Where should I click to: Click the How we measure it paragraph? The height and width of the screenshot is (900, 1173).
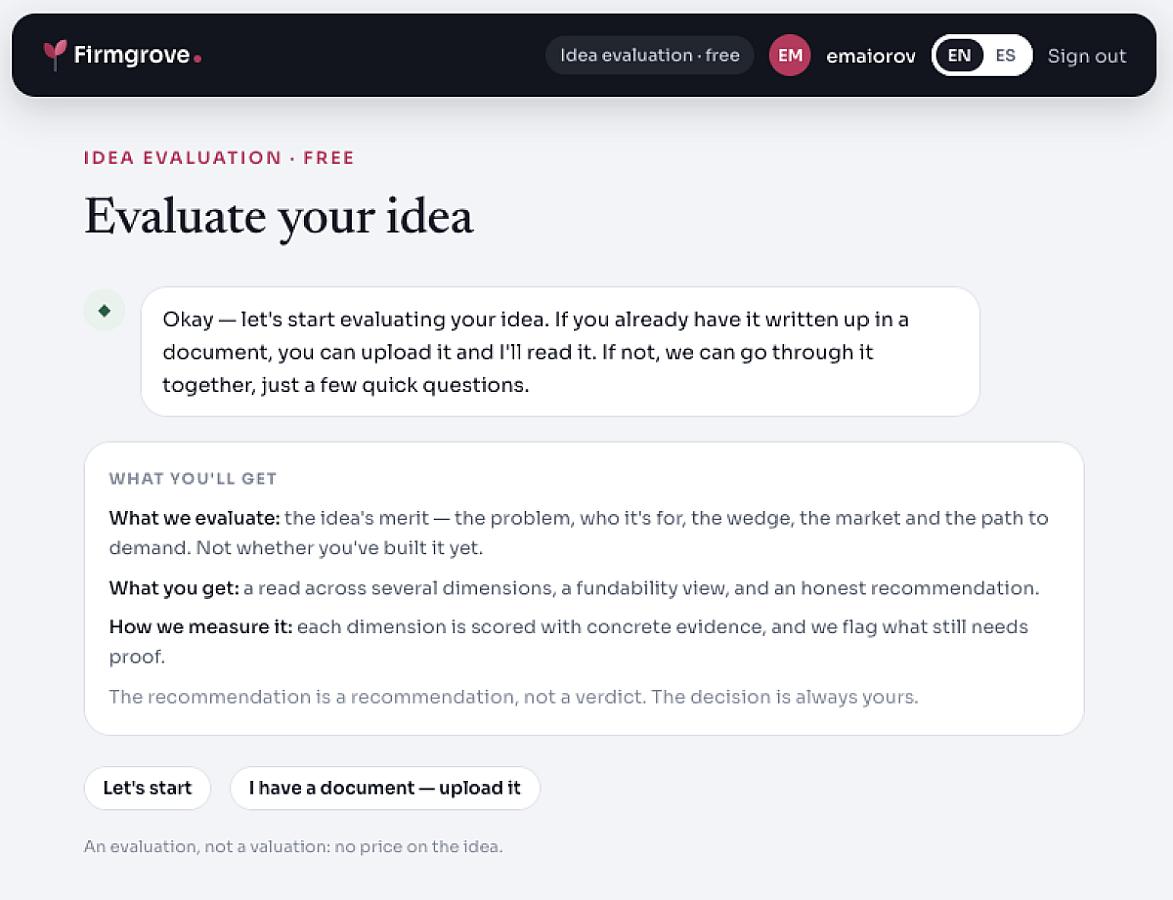click(569, 641)
